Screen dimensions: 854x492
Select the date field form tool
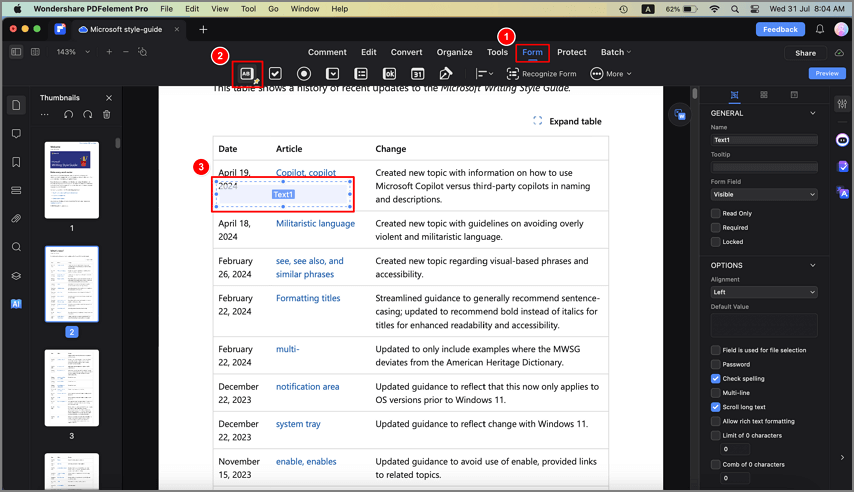[418, 74]
